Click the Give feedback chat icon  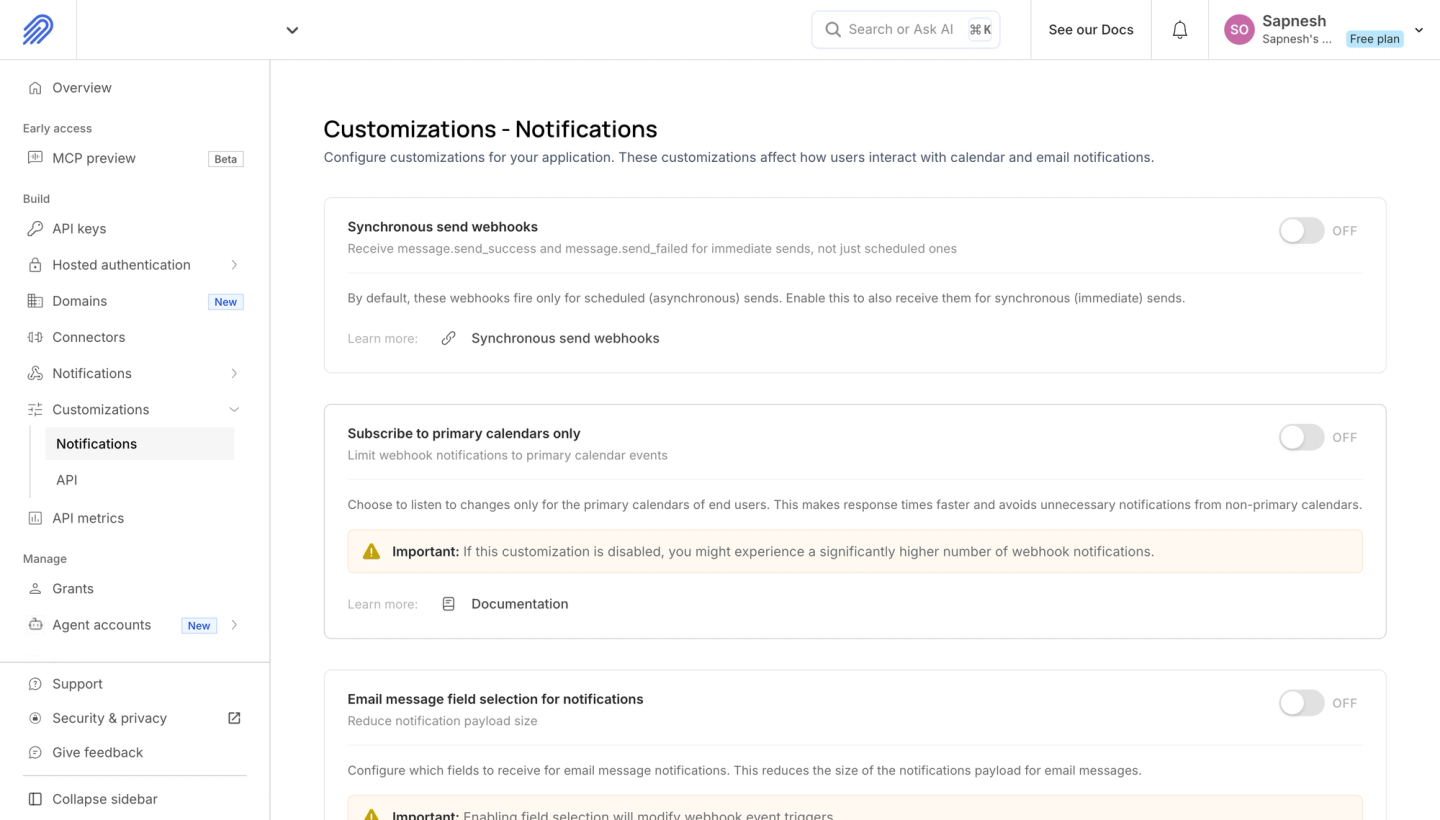pyautogui.click(x=35, y=752)
